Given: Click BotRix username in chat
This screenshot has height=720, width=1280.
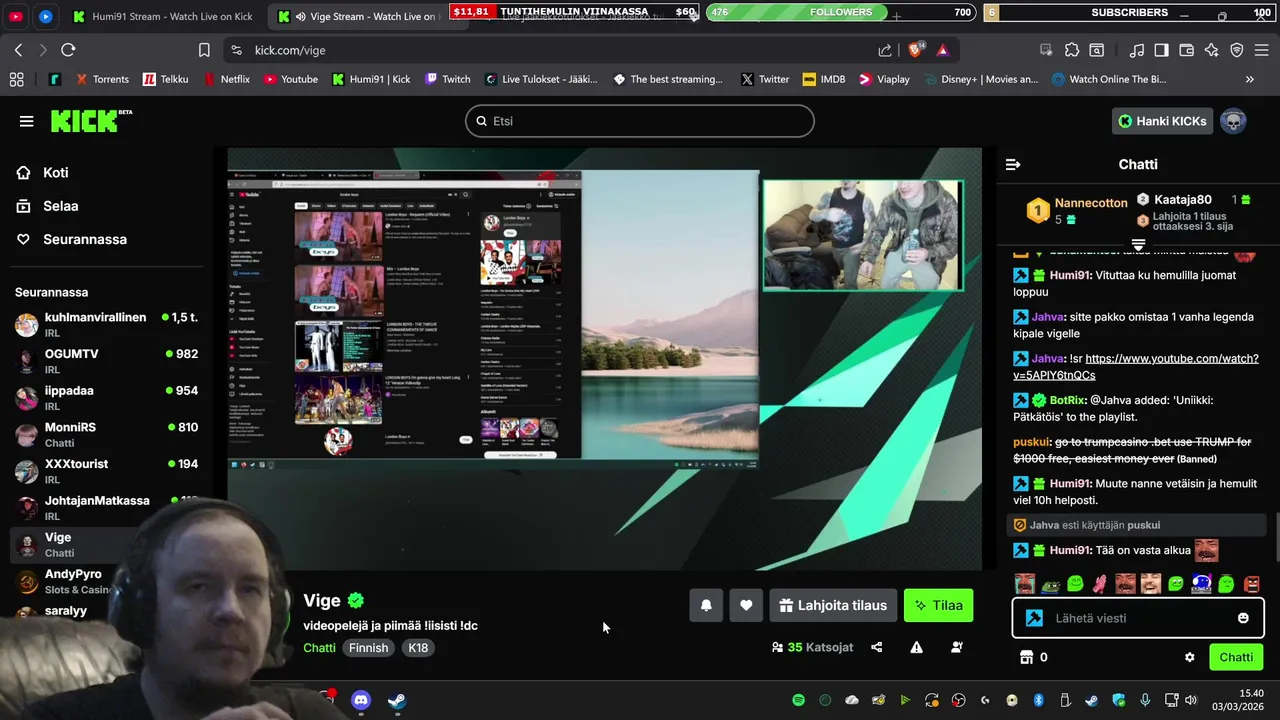Looking at the screenshot, I should [1069, 400].
